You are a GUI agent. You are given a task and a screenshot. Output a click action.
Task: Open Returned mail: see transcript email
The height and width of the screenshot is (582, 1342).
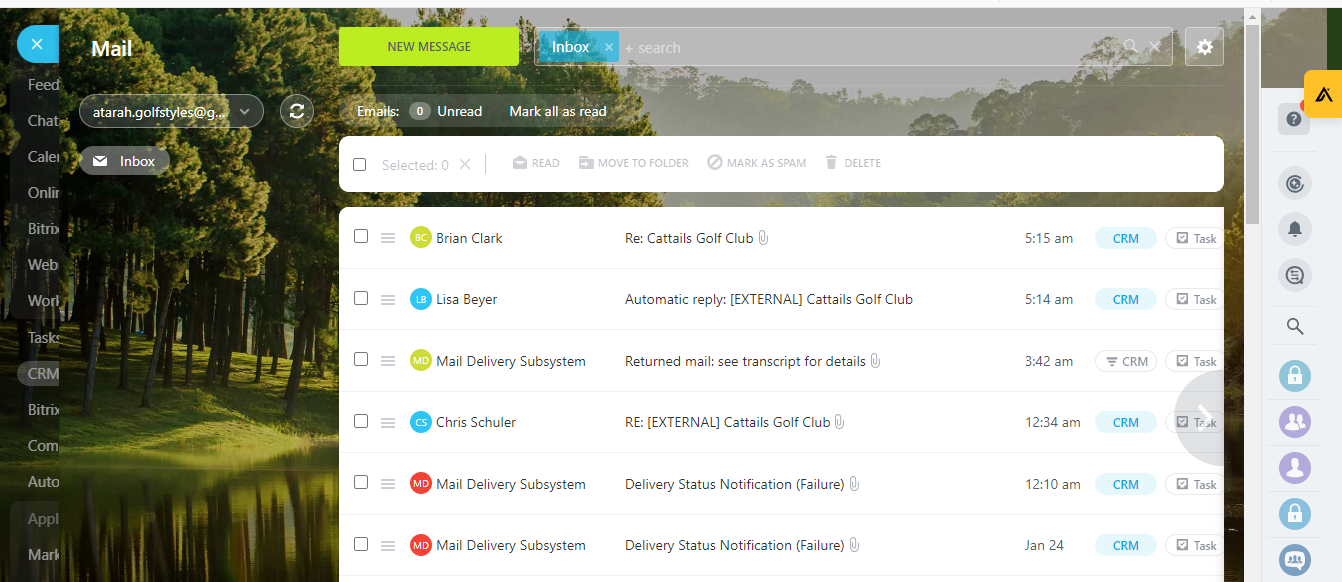point(745,361)
